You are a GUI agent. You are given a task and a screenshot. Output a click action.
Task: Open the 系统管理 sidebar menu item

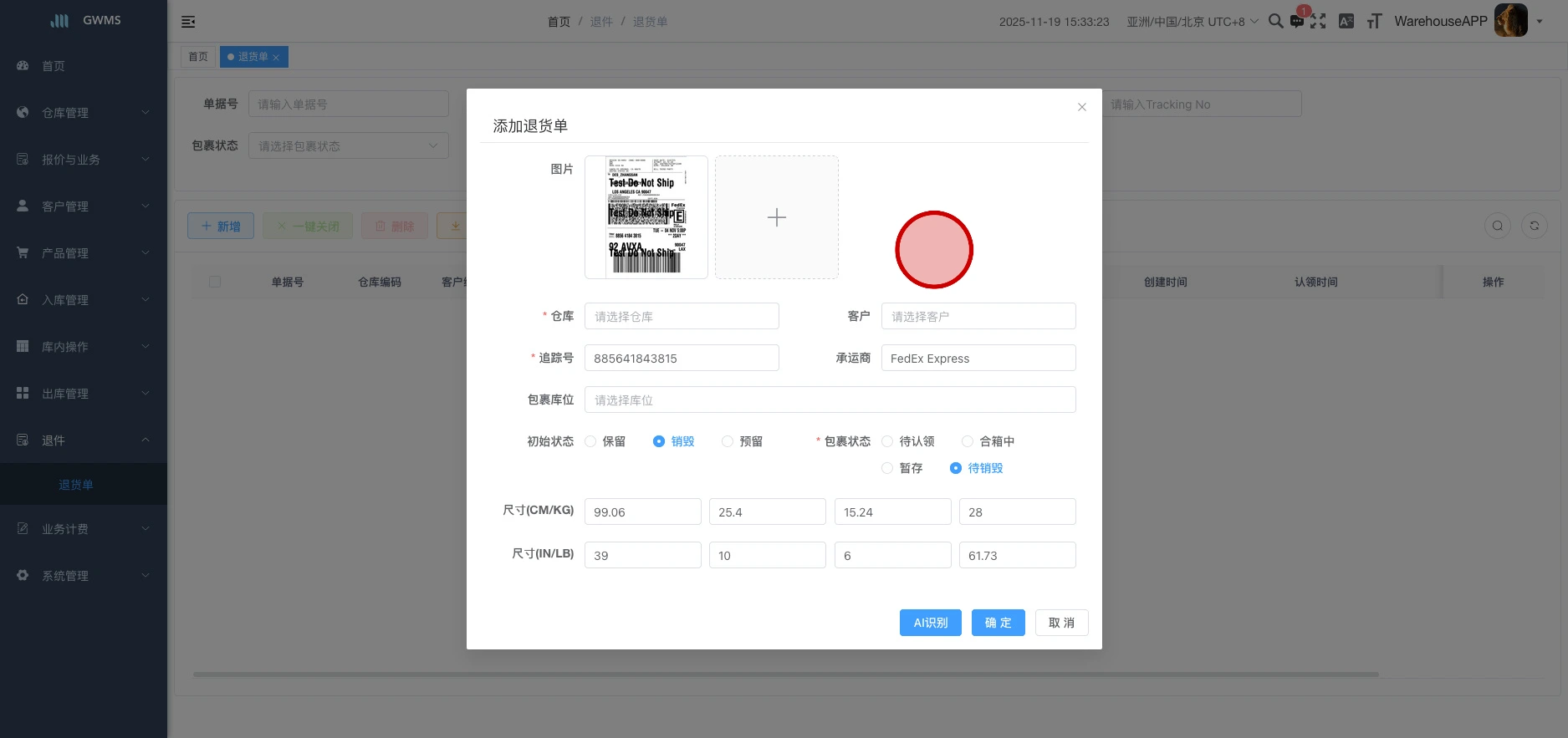[84, 575]
